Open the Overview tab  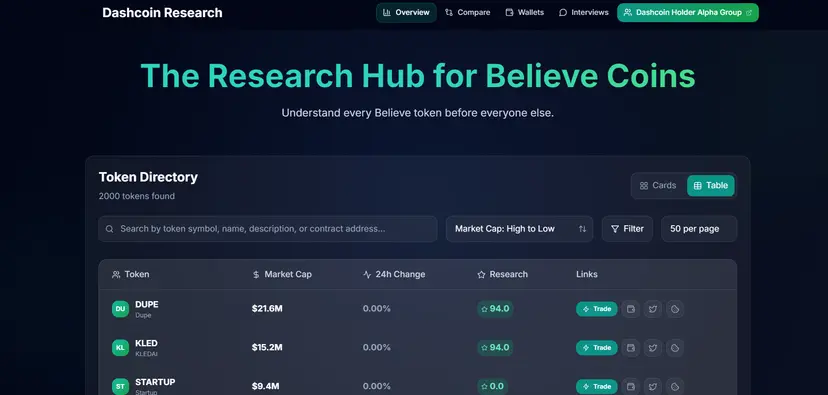click(x=406, y=13)
